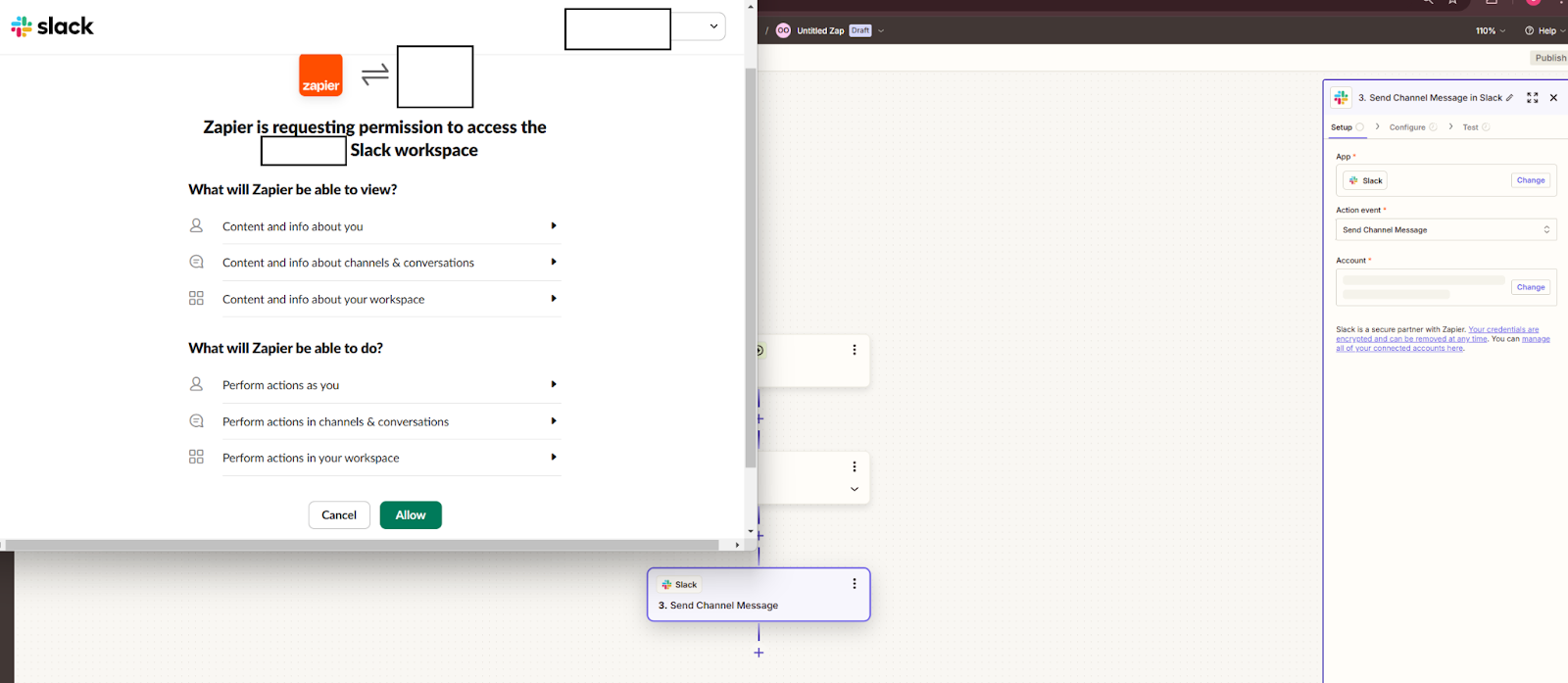Click grid icon beside 'Perform actions in your workspace'
Screen dimensions: 1568x683
[196, 457]
